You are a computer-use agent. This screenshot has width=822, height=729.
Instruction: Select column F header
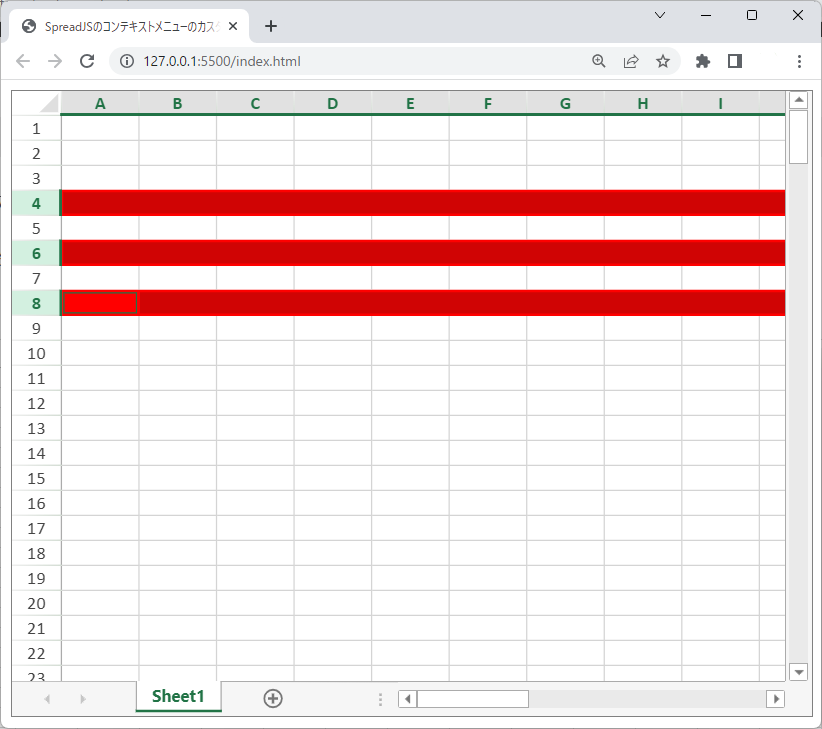(488, 103)
